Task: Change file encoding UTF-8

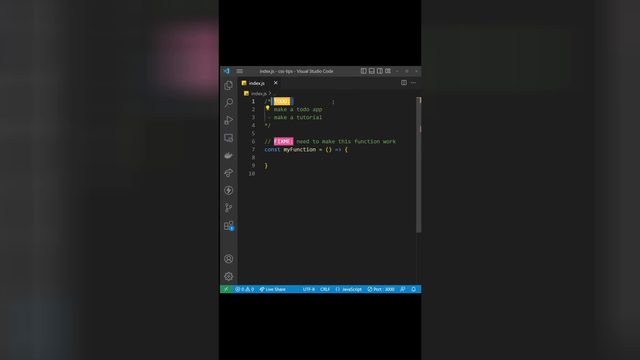Action: 309,289
